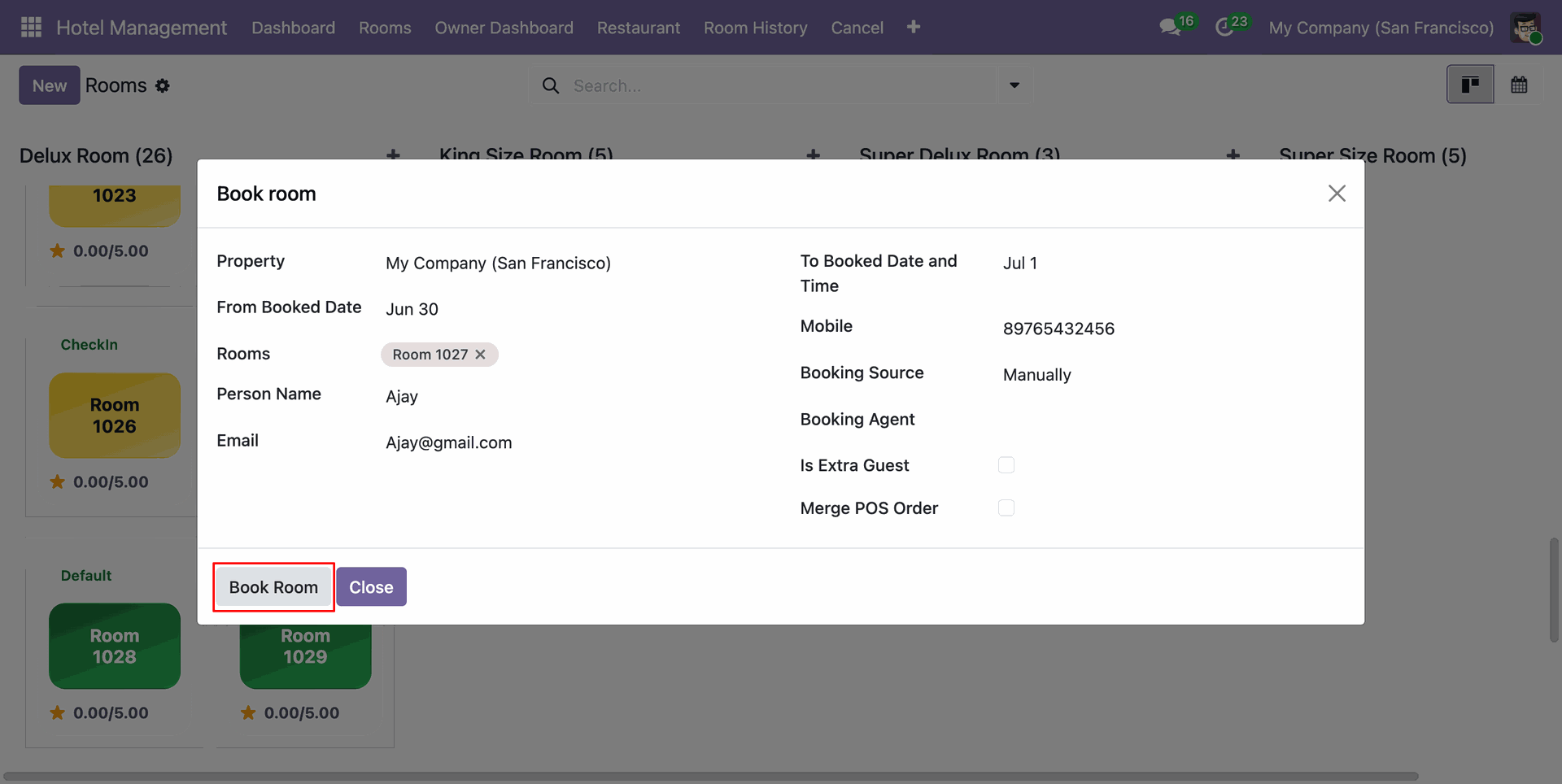The width and height of the screenshot is (1562, 784).
Task: Open the Room 1028 card
Action: [x=115, y=646]
